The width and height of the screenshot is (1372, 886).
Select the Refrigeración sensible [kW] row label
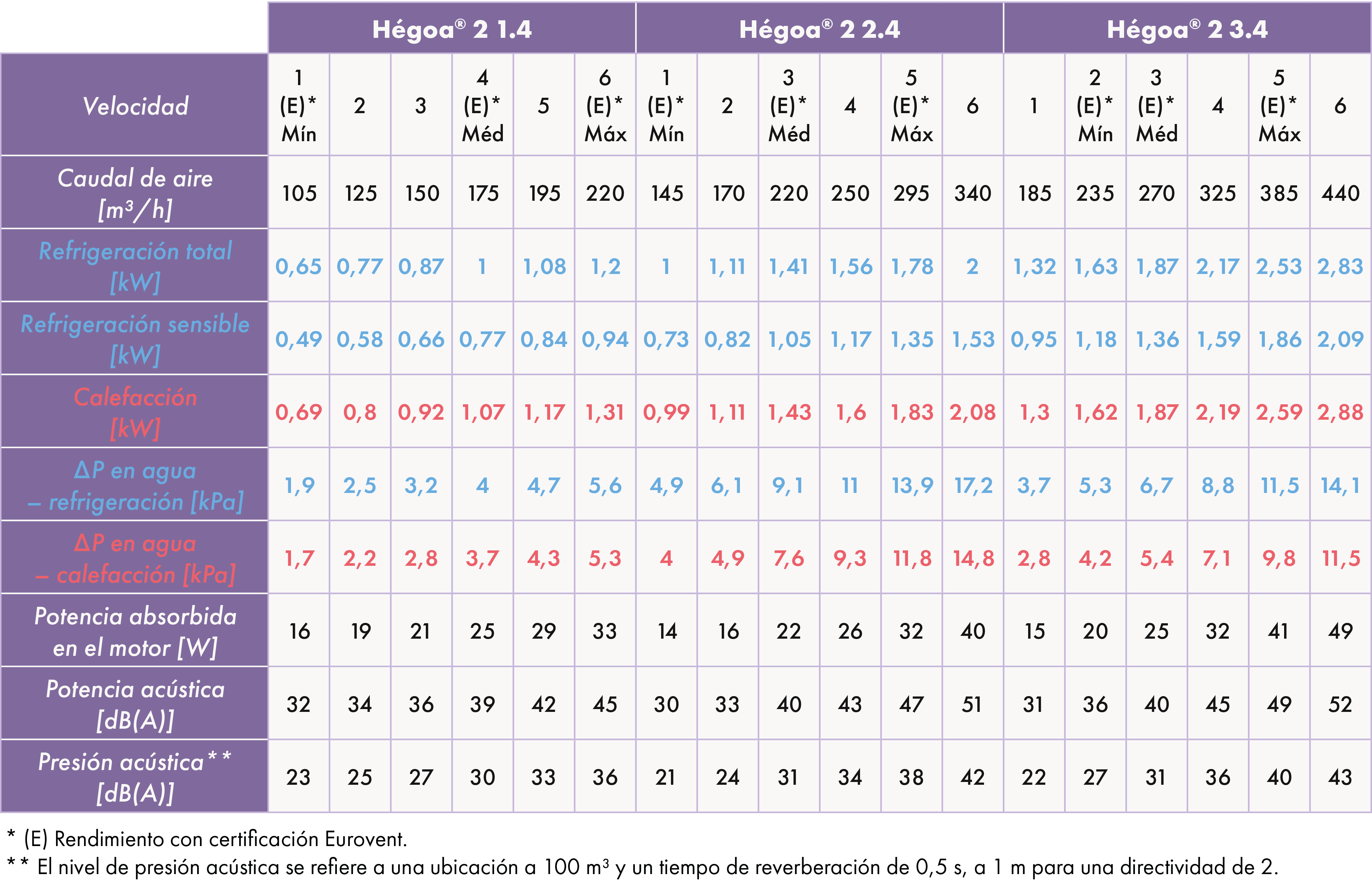135,339
